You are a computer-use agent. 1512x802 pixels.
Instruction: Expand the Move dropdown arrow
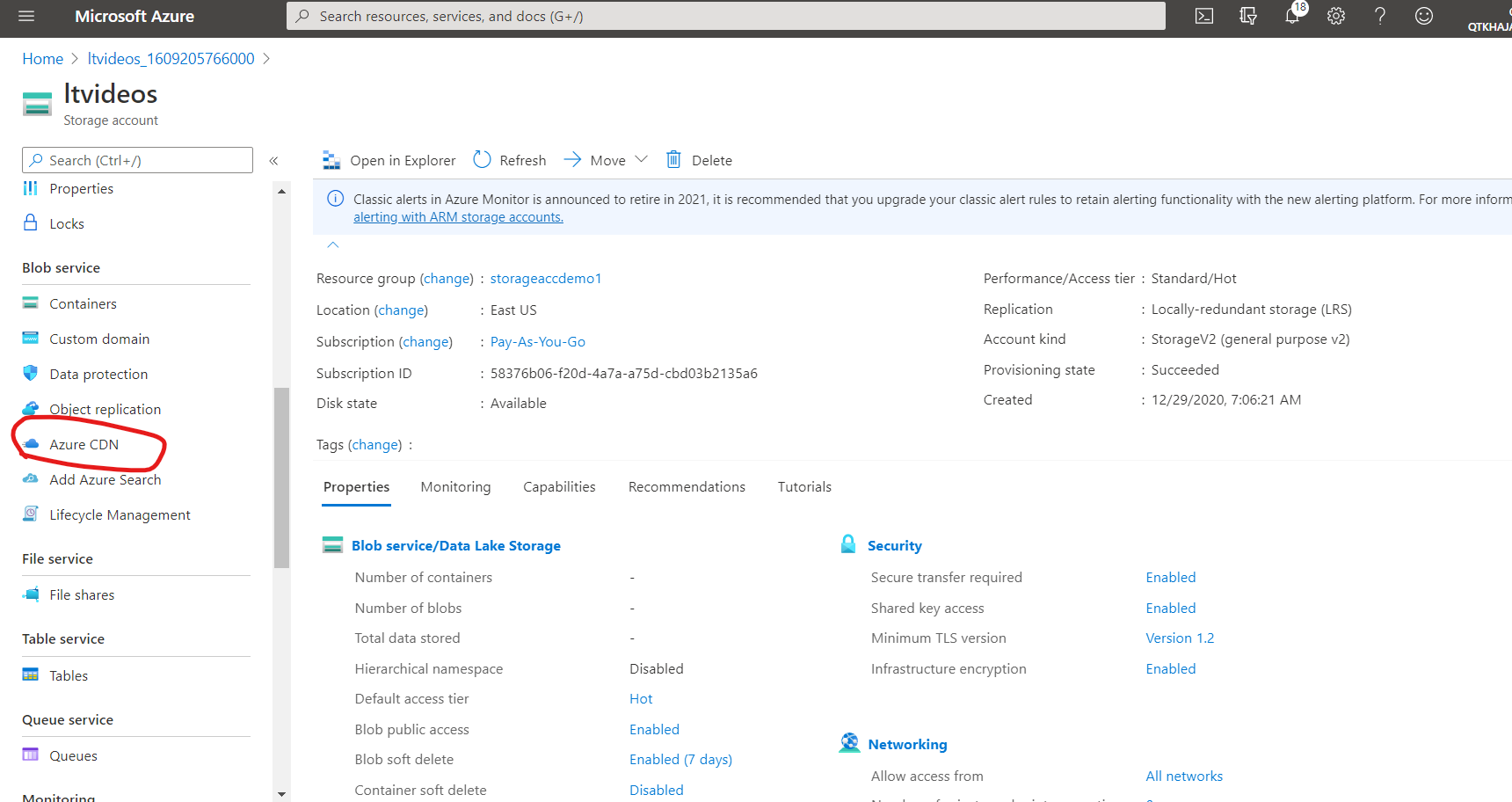pos(641,159)
